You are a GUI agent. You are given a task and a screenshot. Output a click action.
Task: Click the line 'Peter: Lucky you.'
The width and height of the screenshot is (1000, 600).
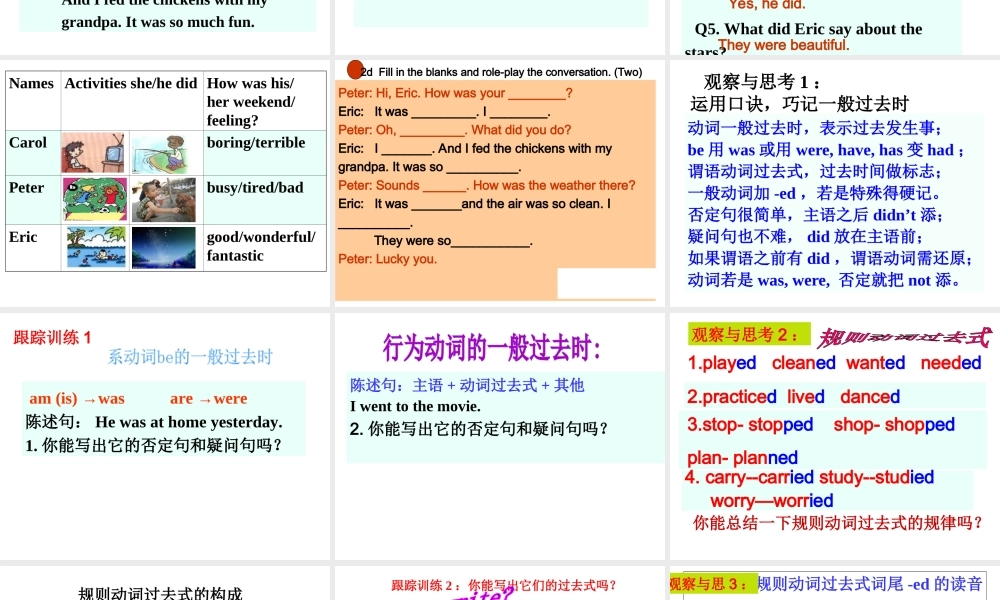click(388, 259)
